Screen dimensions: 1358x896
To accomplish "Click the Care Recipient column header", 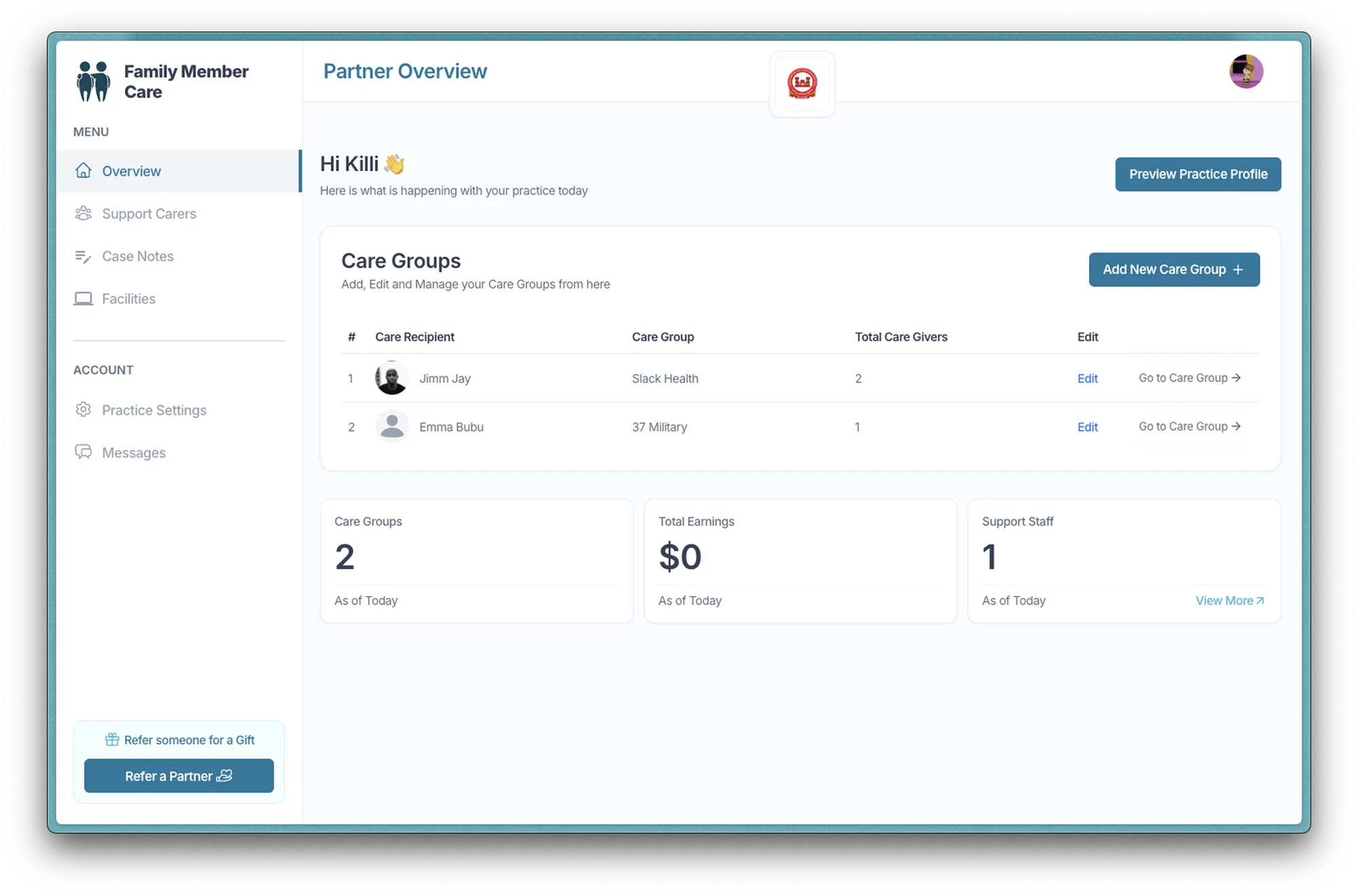I will [x=415, y=337].
